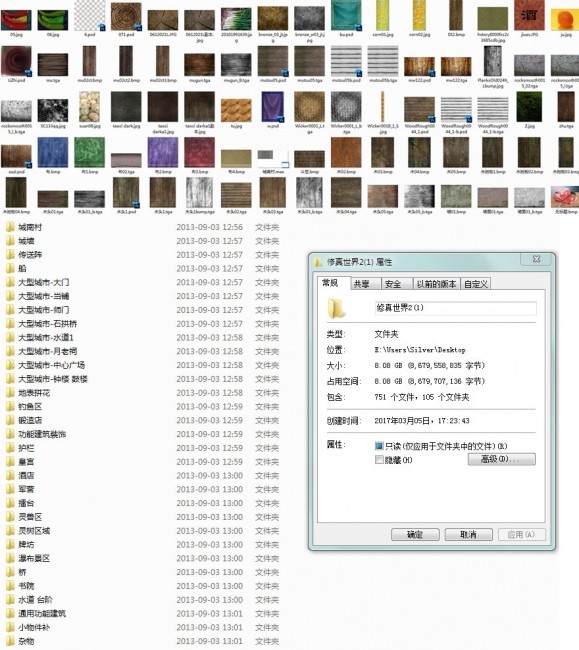579x650 pixels.
Task: Select the w.psd purple cloth file
Action: pos(273,107)
